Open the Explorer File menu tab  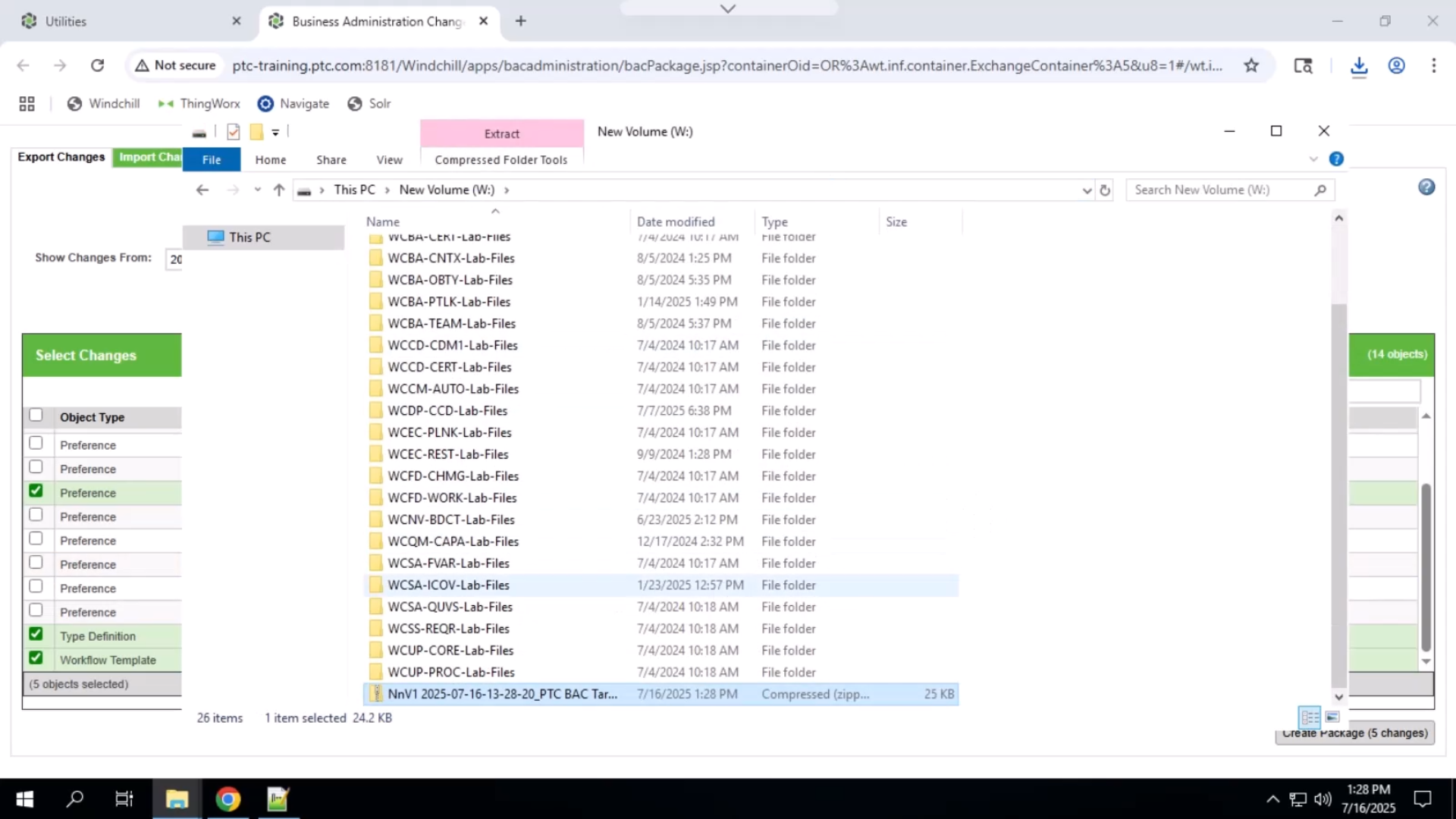point(212,160)
